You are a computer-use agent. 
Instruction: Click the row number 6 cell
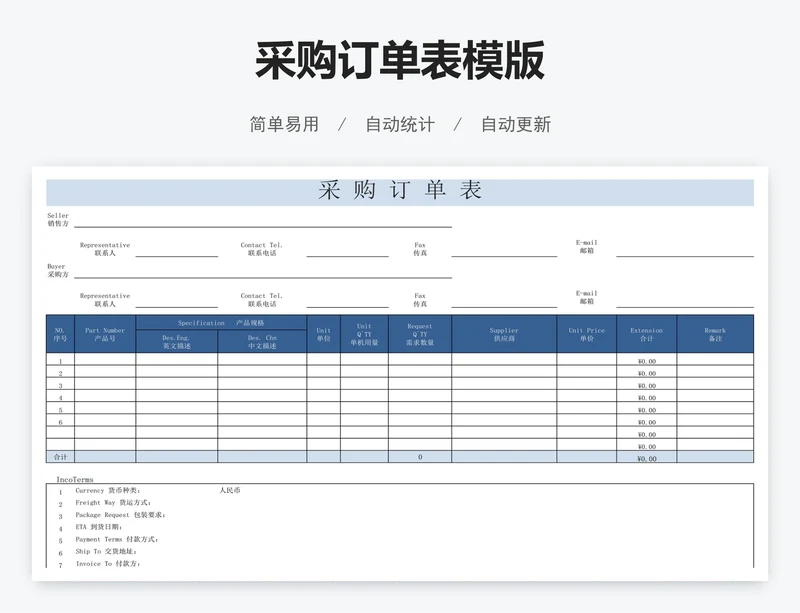[60, 421]
